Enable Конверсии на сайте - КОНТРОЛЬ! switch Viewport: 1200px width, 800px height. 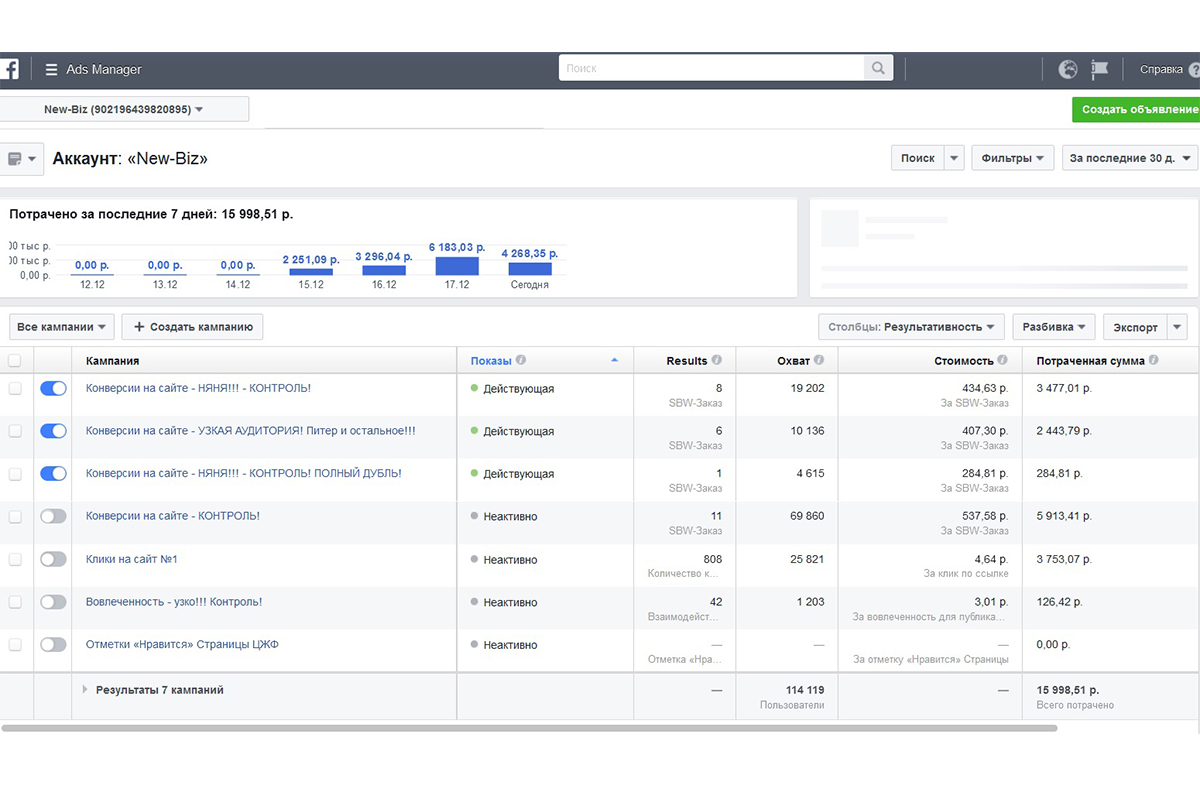(x=53, y=516)
